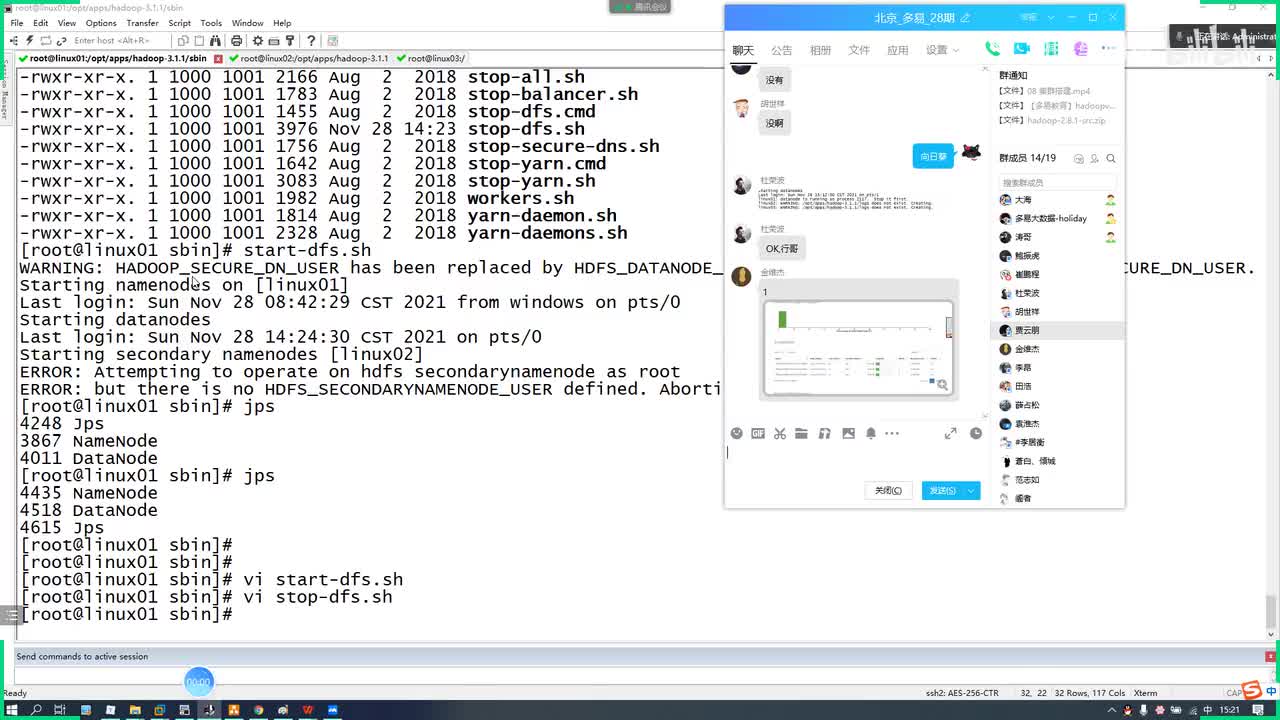Screen dimensions: 1280x720
Task: Click the 关闭(C) button
Action: point(888,490)
